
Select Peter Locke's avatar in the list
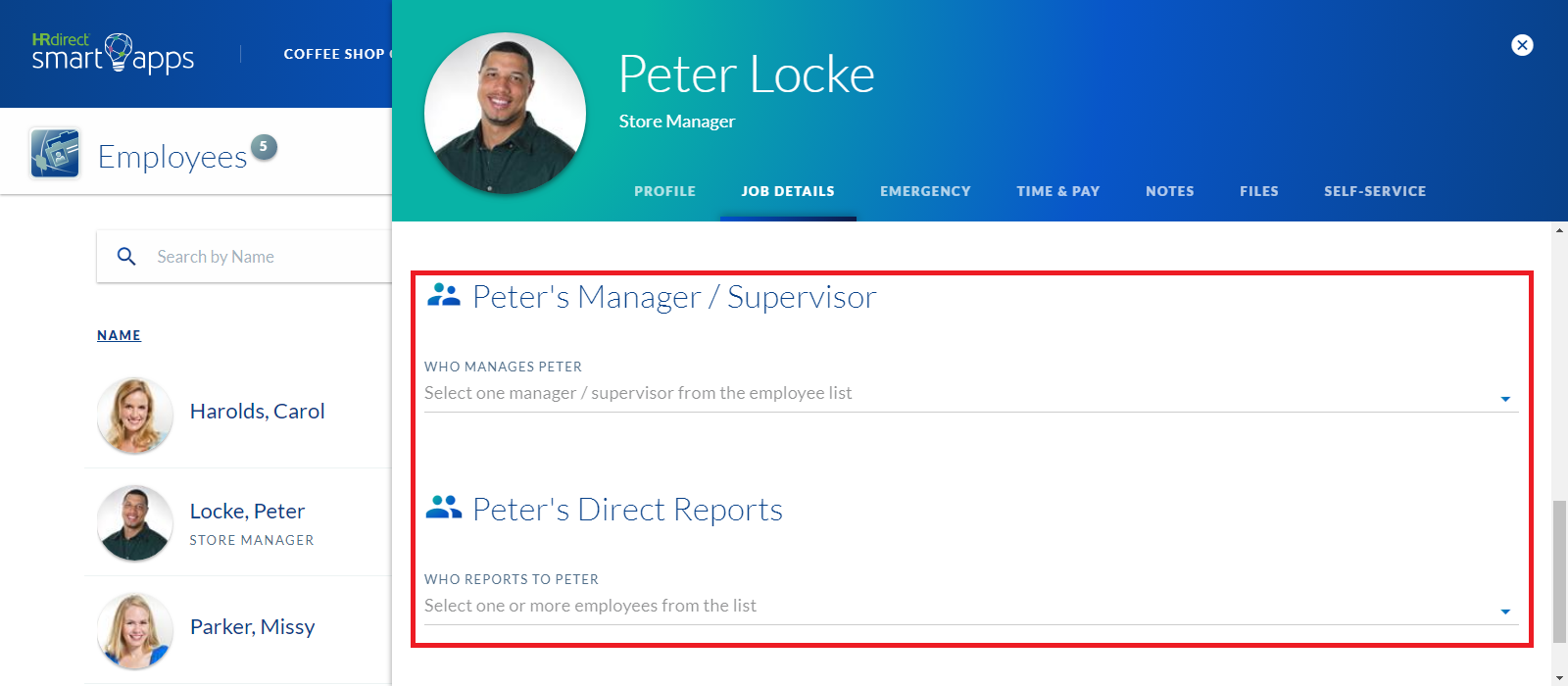coord(135,523)
